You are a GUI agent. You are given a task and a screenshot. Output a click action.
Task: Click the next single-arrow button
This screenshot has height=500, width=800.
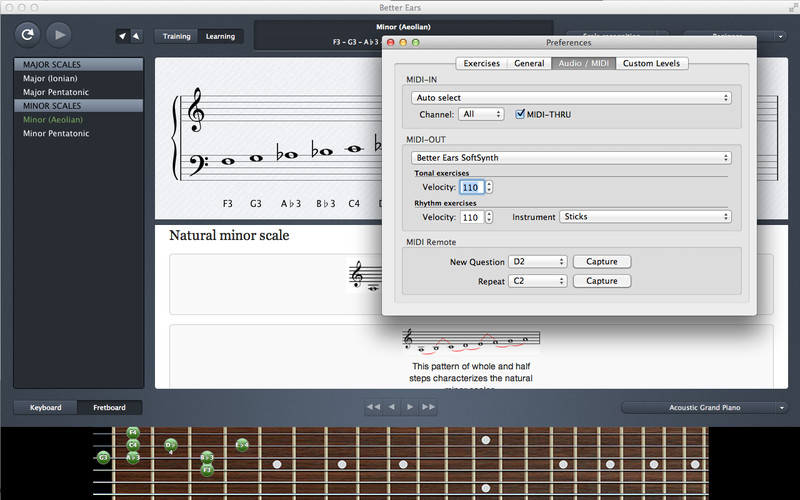coord(410,407)
